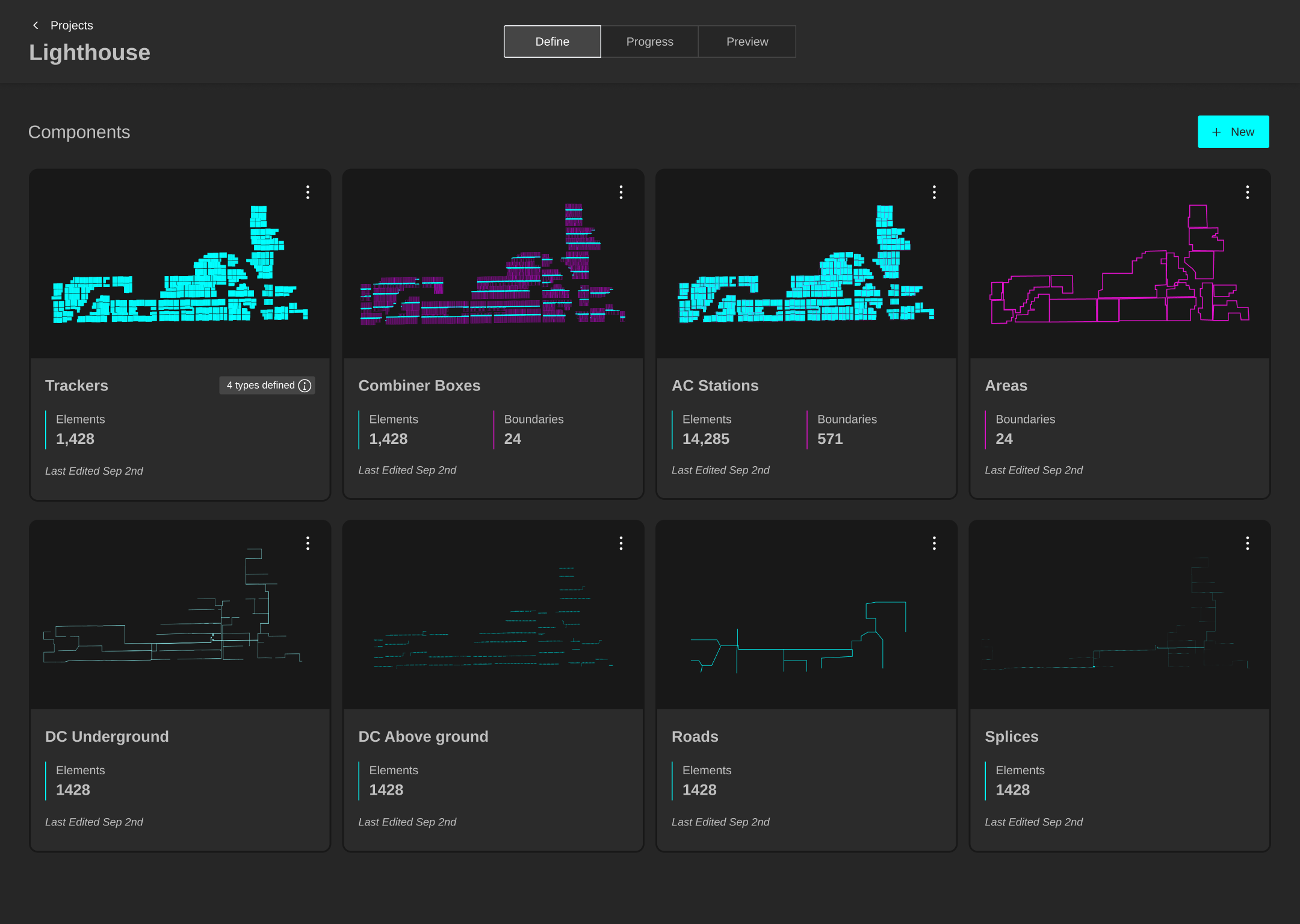
Task: Select the DC Above ground card title
Action: tap(423, 736)
